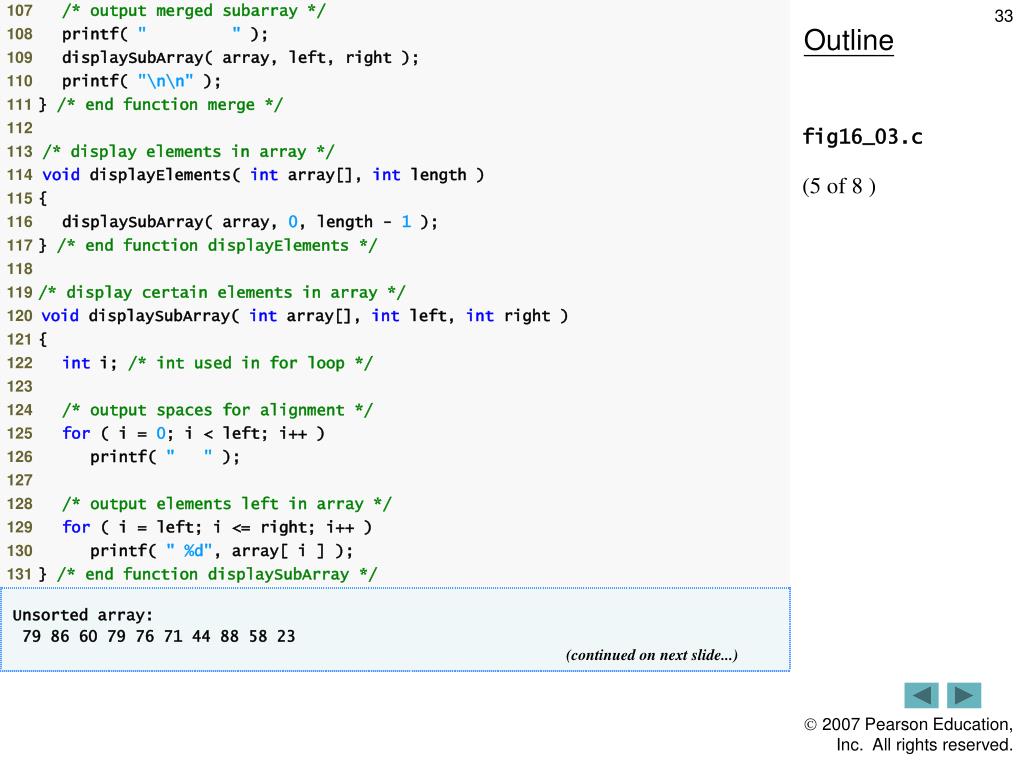Viewport: 1024px width, 768px height.
Task: Select 'output spaces for alignment' comment
Action: click(x=217, y=410)
